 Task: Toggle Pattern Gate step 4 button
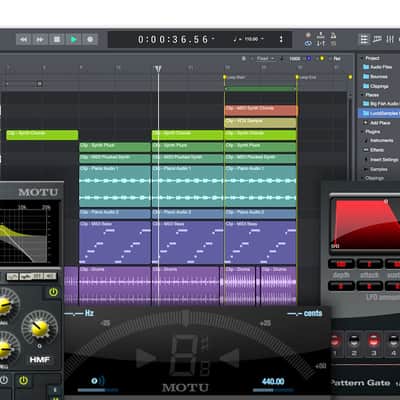point(394,341)
